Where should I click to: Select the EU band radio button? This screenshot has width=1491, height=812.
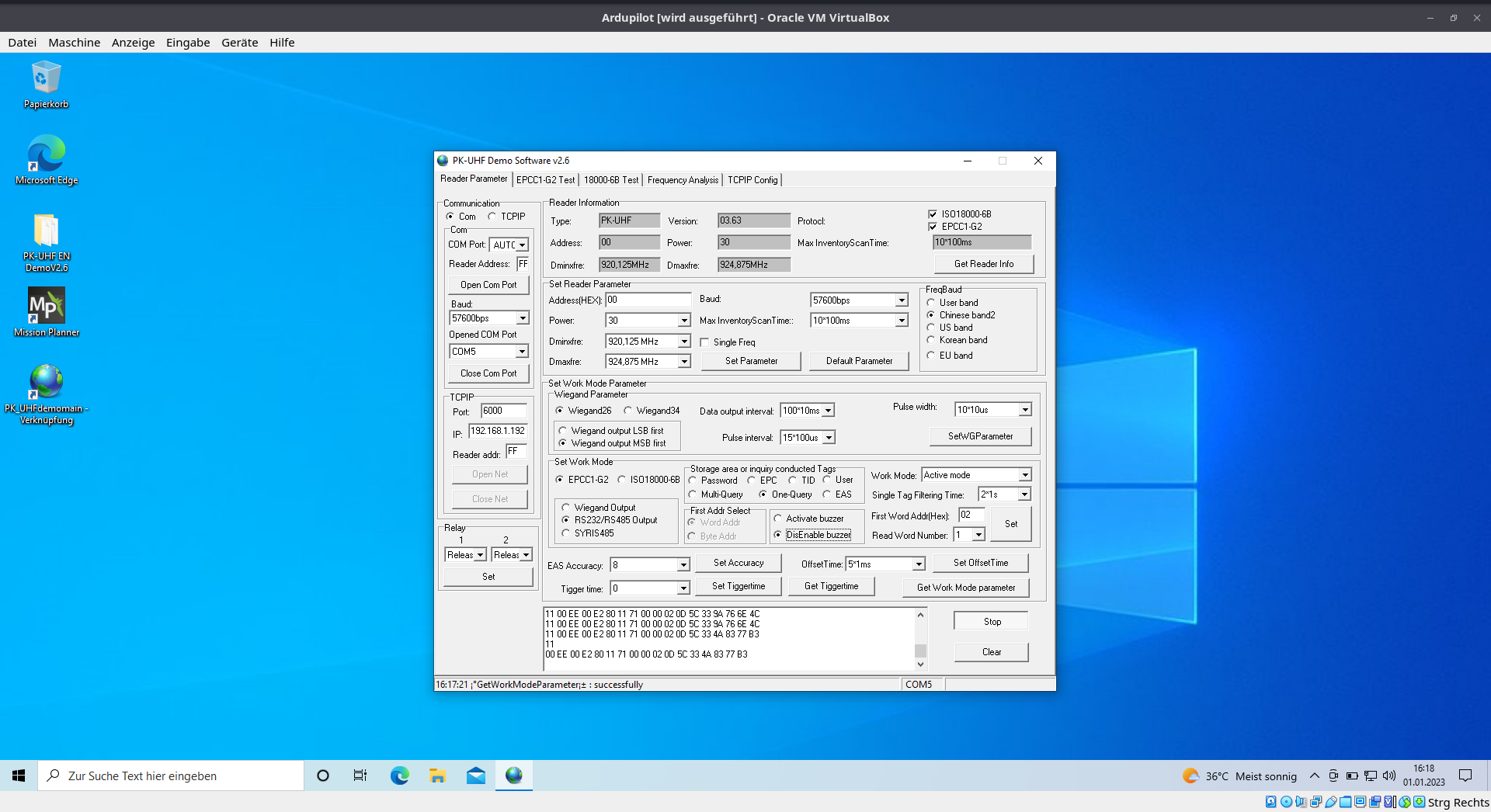[x=931, y=356]
